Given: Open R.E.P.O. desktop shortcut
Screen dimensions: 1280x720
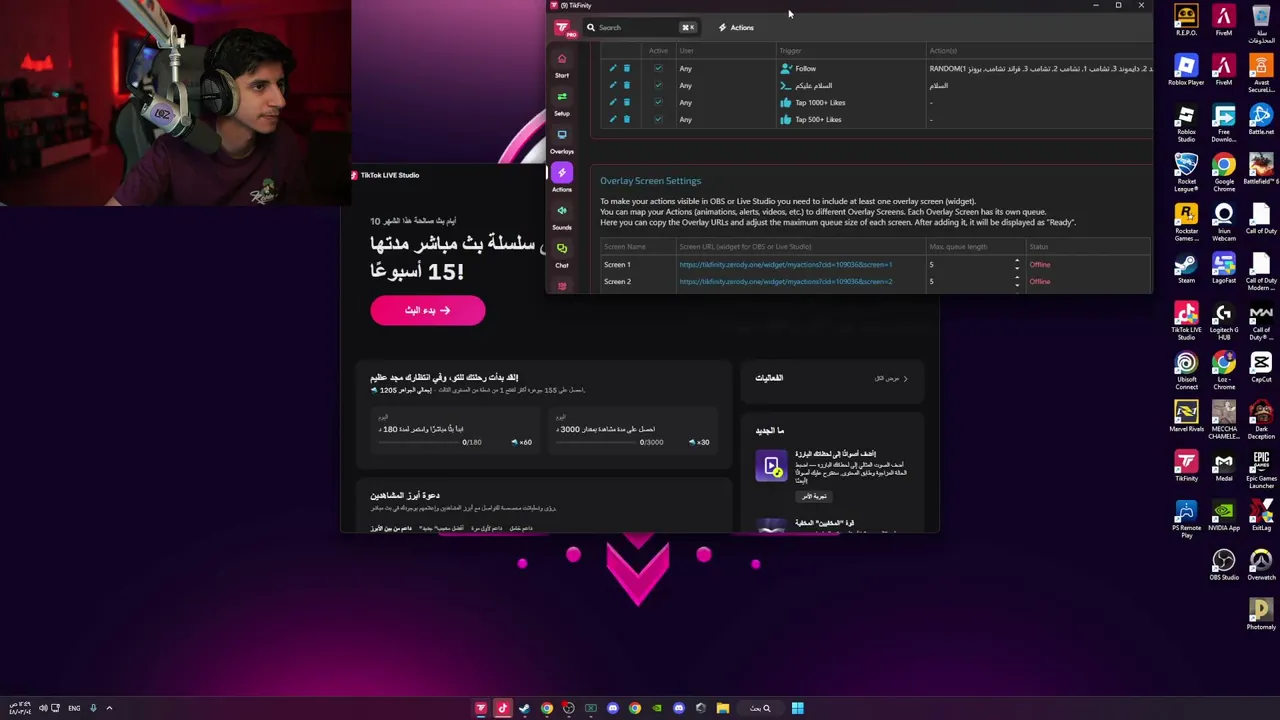Looking at the screenshot, I should 1186,20.
